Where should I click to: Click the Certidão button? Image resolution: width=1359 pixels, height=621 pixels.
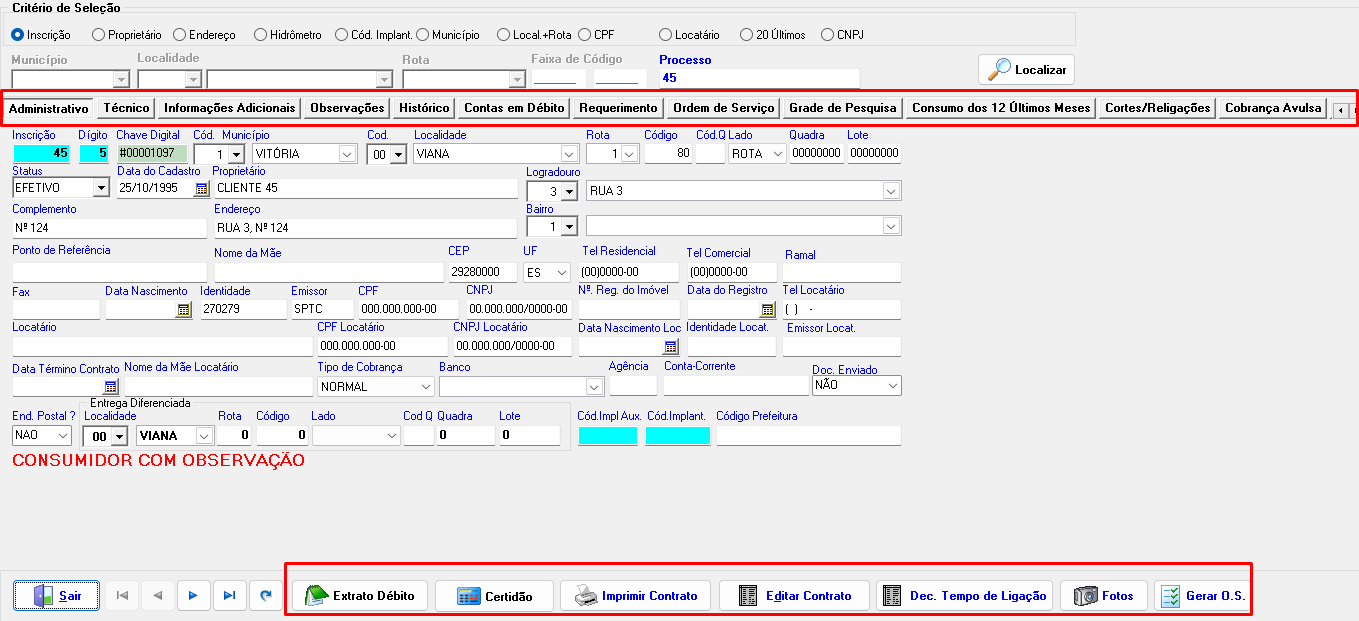pos(494,596)
